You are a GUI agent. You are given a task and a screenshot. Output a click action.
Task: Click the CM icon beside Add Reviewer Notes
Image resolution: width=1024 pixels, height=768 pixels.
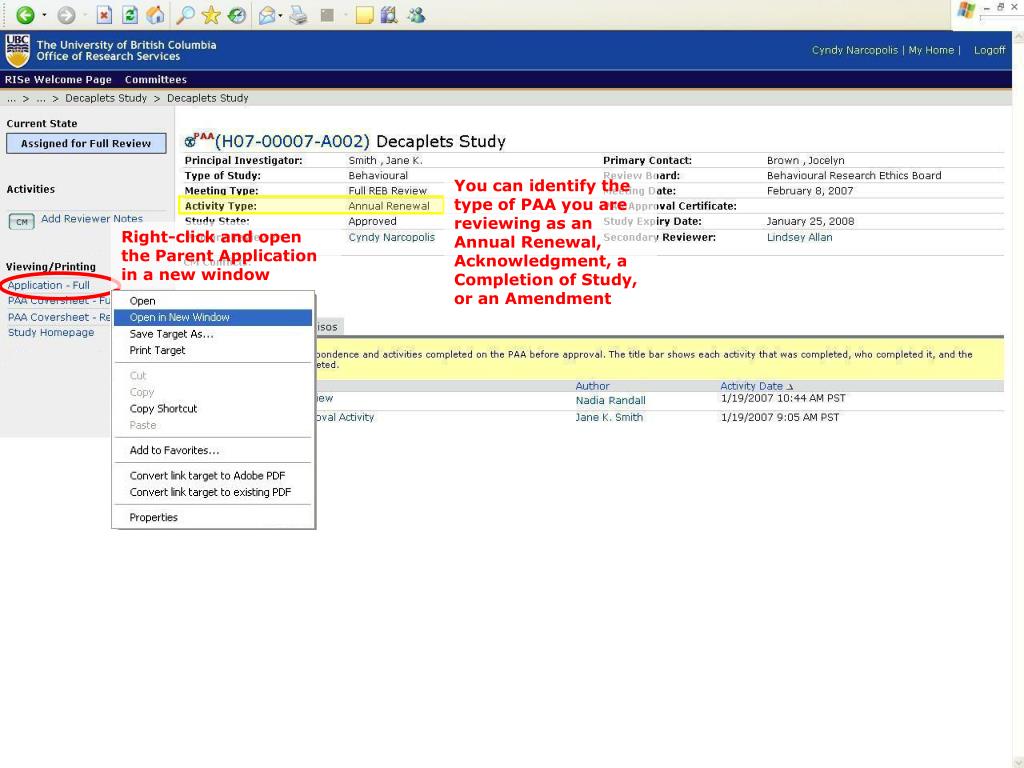click(22, 221)
